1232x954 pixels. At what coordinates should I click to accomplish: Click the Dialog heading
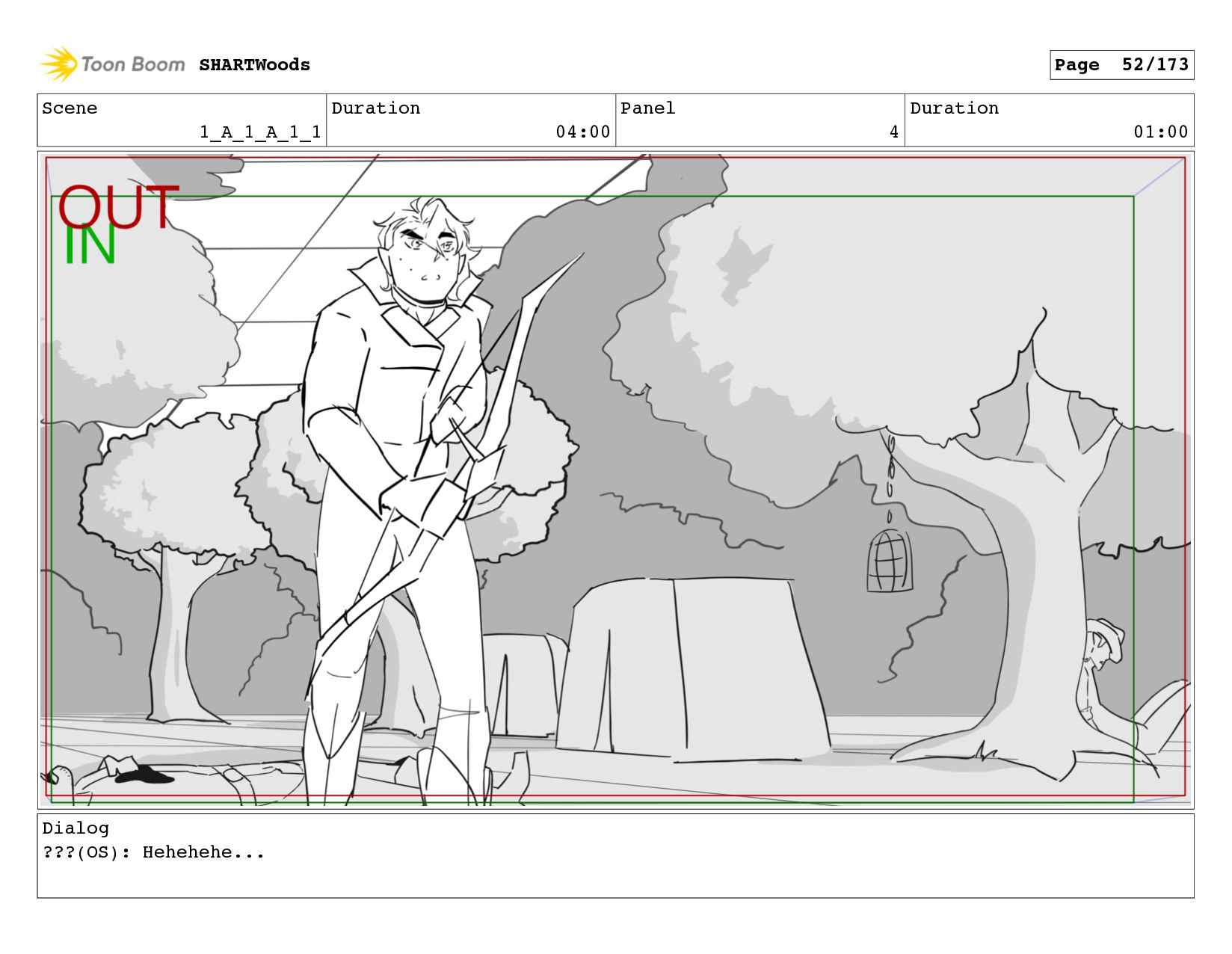76,828
